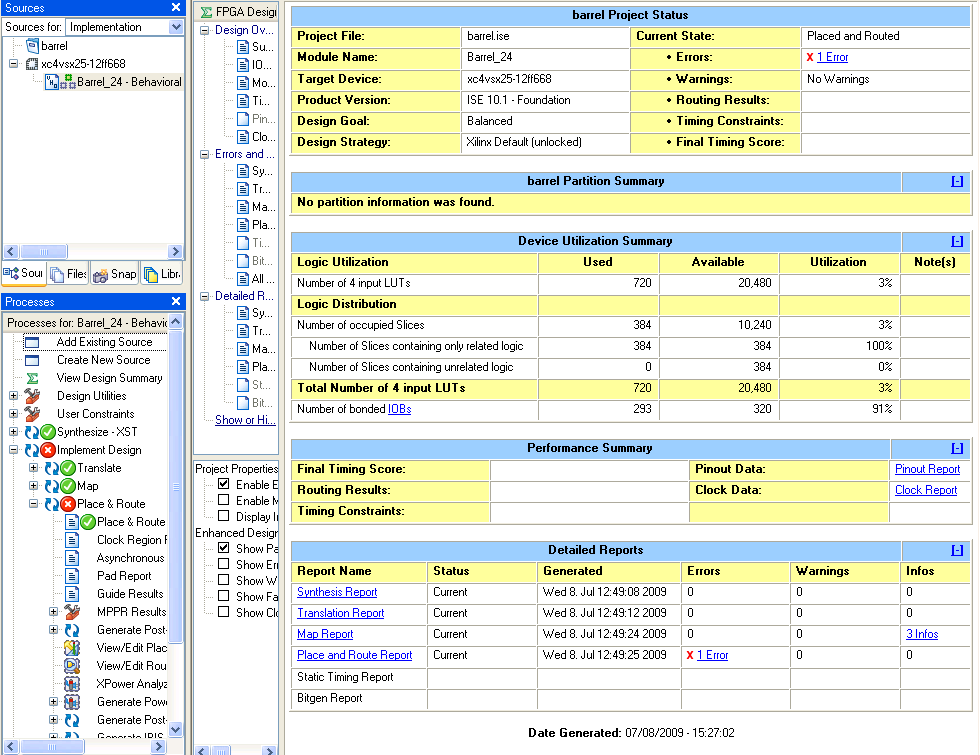Image resolution: width=980 pixels, height=755 pixels.
Task: Click the Sources panel horizontal scrollbar thumb
Action: point(44,252)
